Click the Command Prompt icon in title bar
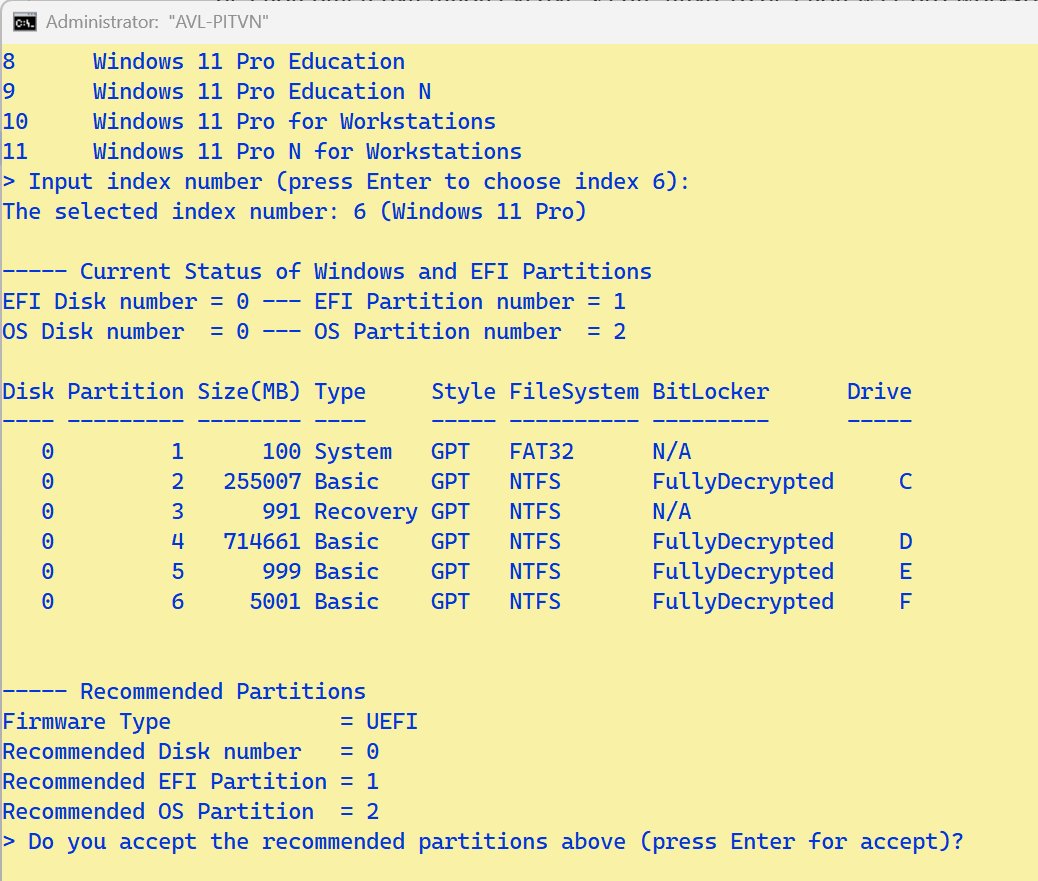Viewport: 1038px width, 881px height. [x=27, y=22]
